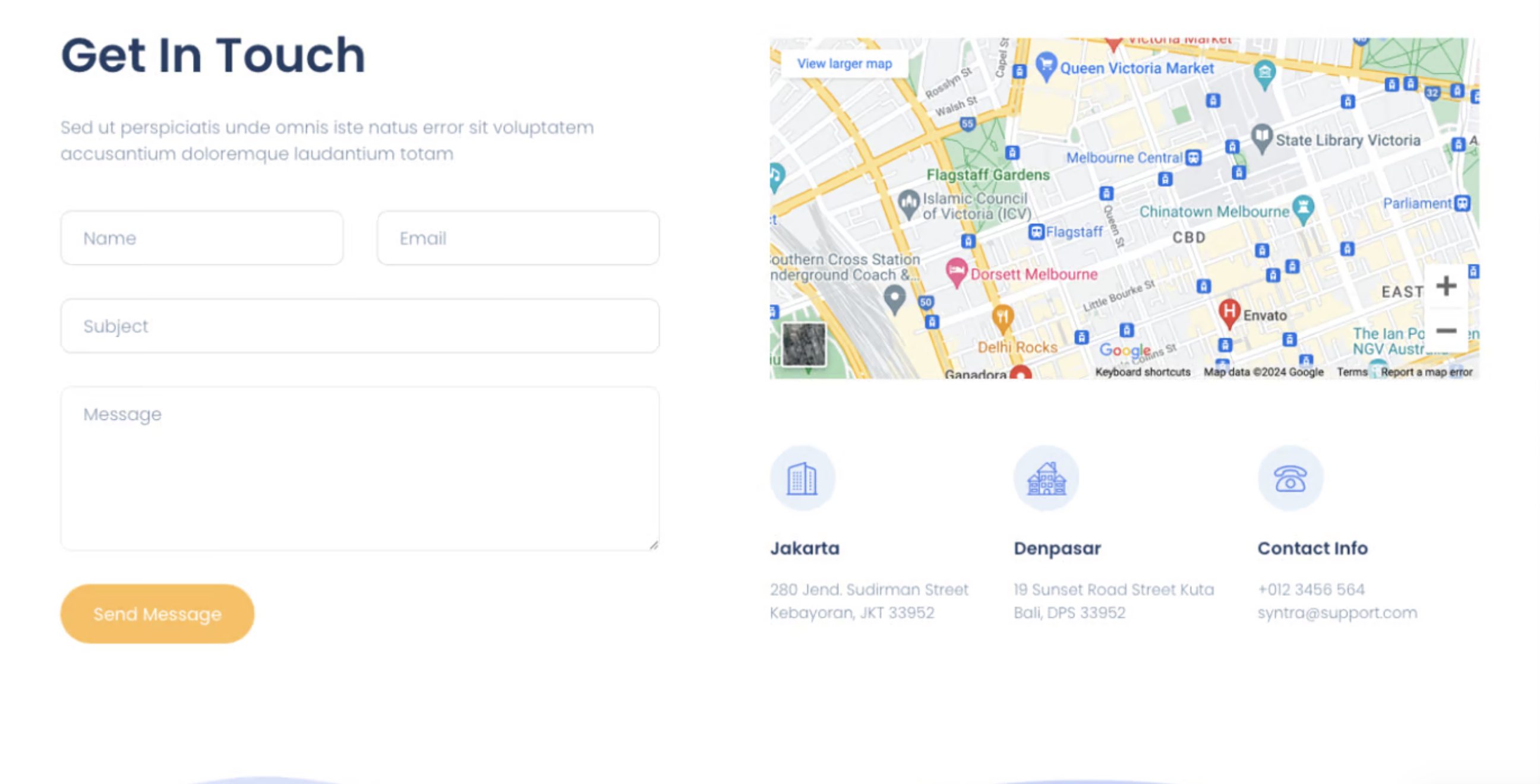This screenshot has width=1540, height=784.
Task: Select the Queen Victoria Market shopping pin
Action: coord(1046,65)
